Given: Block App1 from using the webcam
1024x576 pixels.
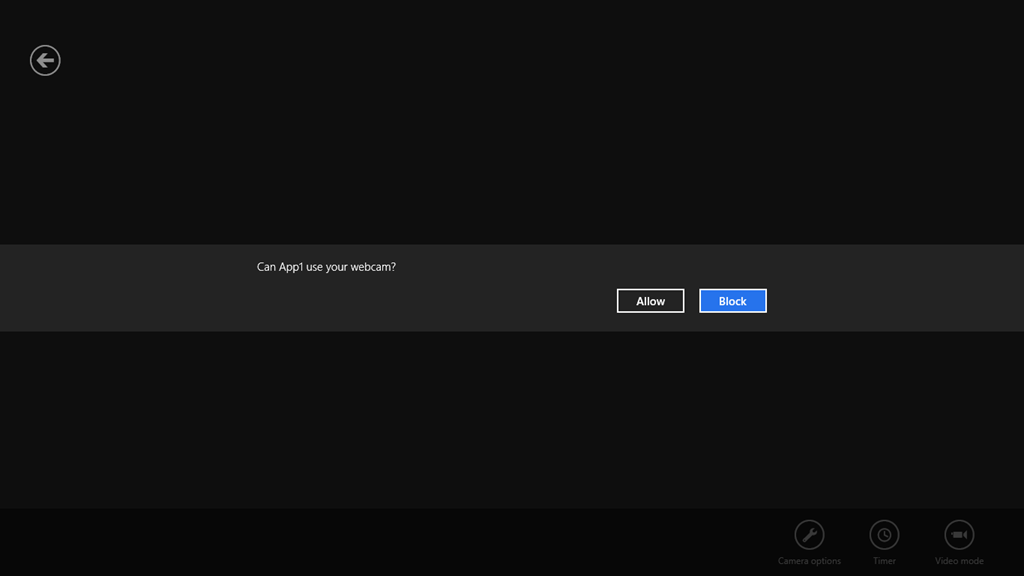Looking at the screenshot, I should click(732, 301).
